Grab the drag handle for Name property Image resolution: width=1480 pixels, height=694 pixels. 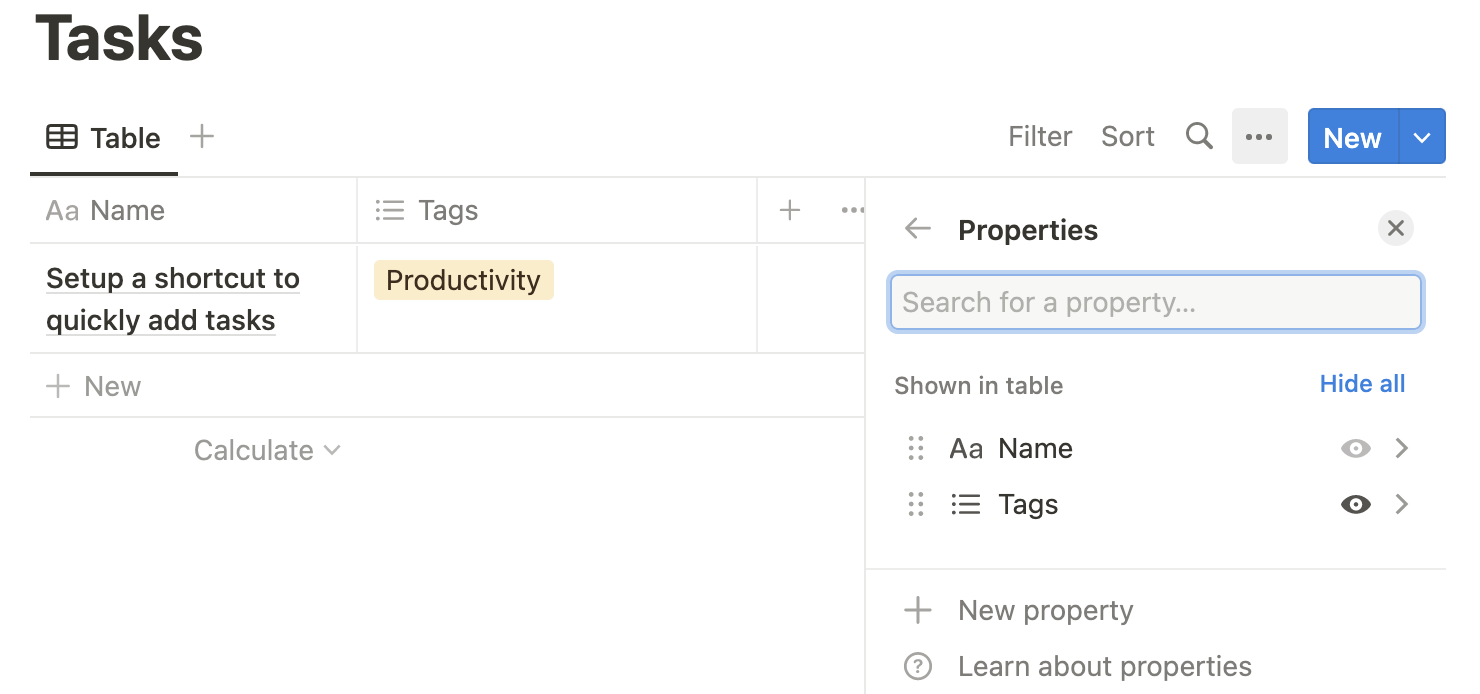click(x=916, y=448)
